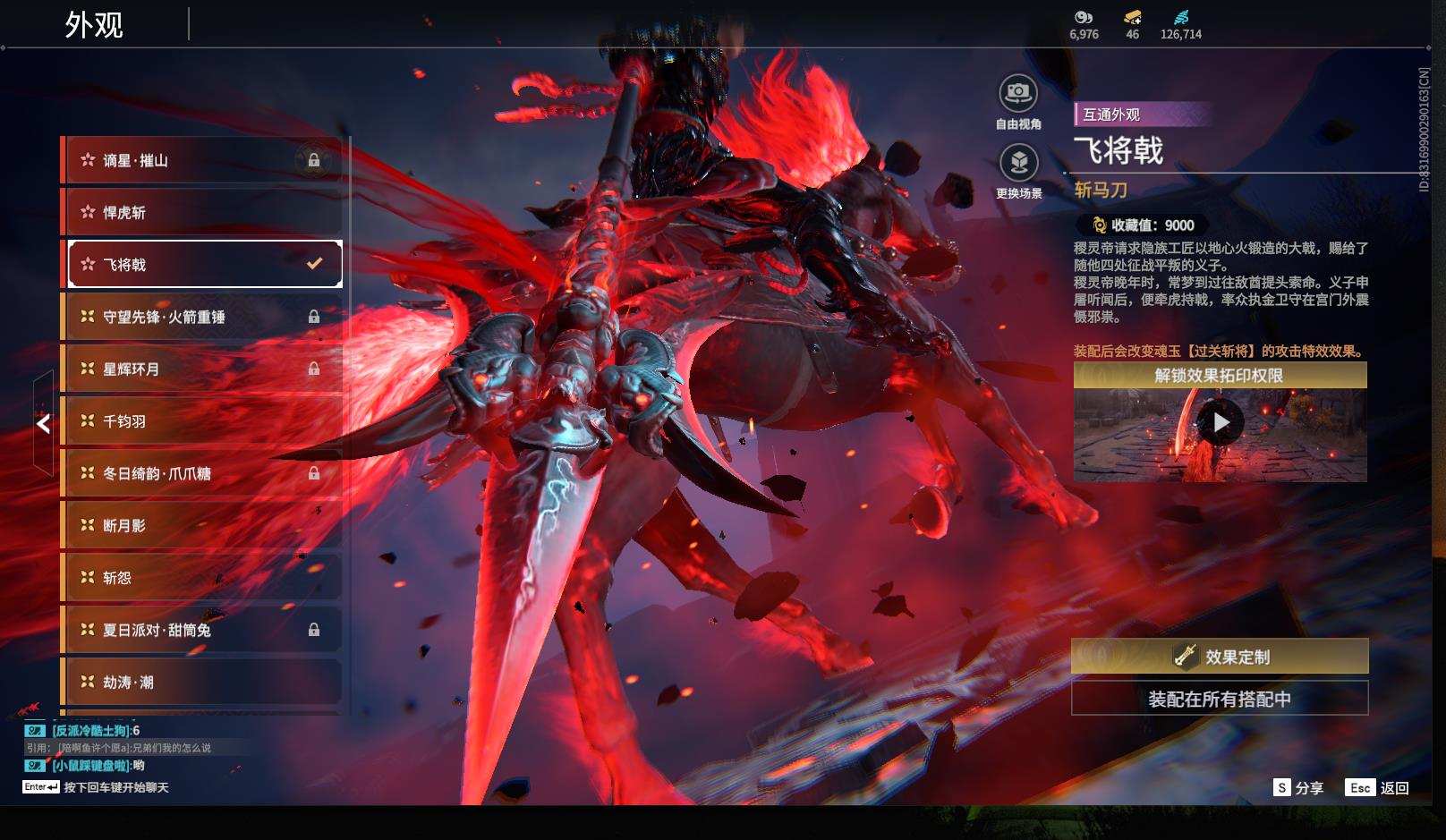1446x840 pixels.
Task: Click the lock icon on 守望先锋·火箭重锤
Action: click(x=314, y=317)
